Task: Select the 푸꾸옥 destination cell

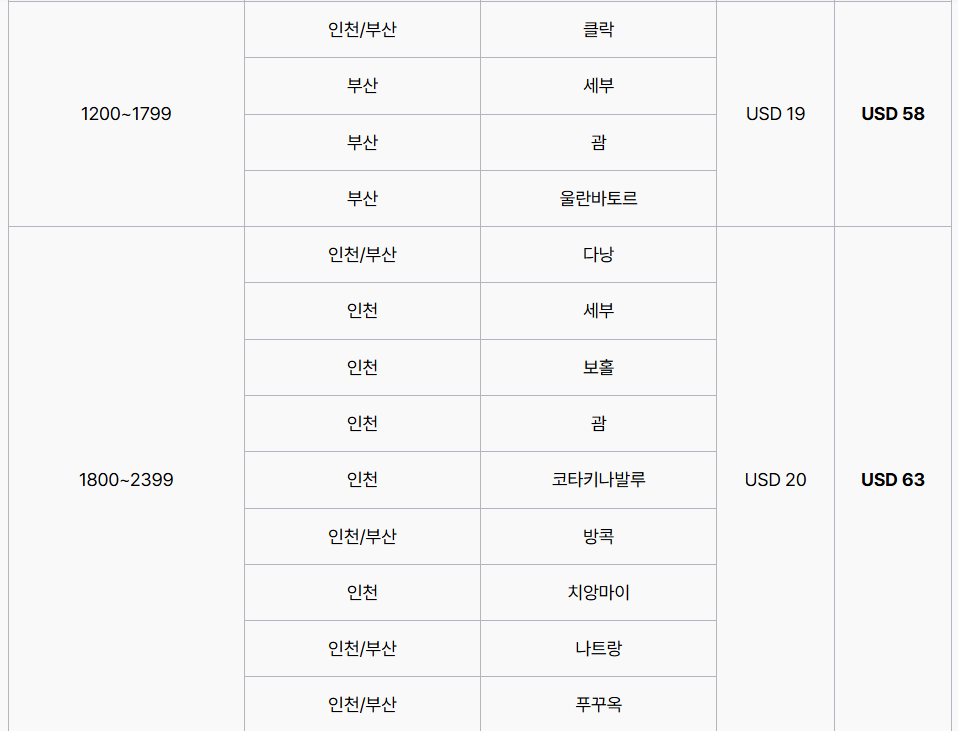Action: 598,704
